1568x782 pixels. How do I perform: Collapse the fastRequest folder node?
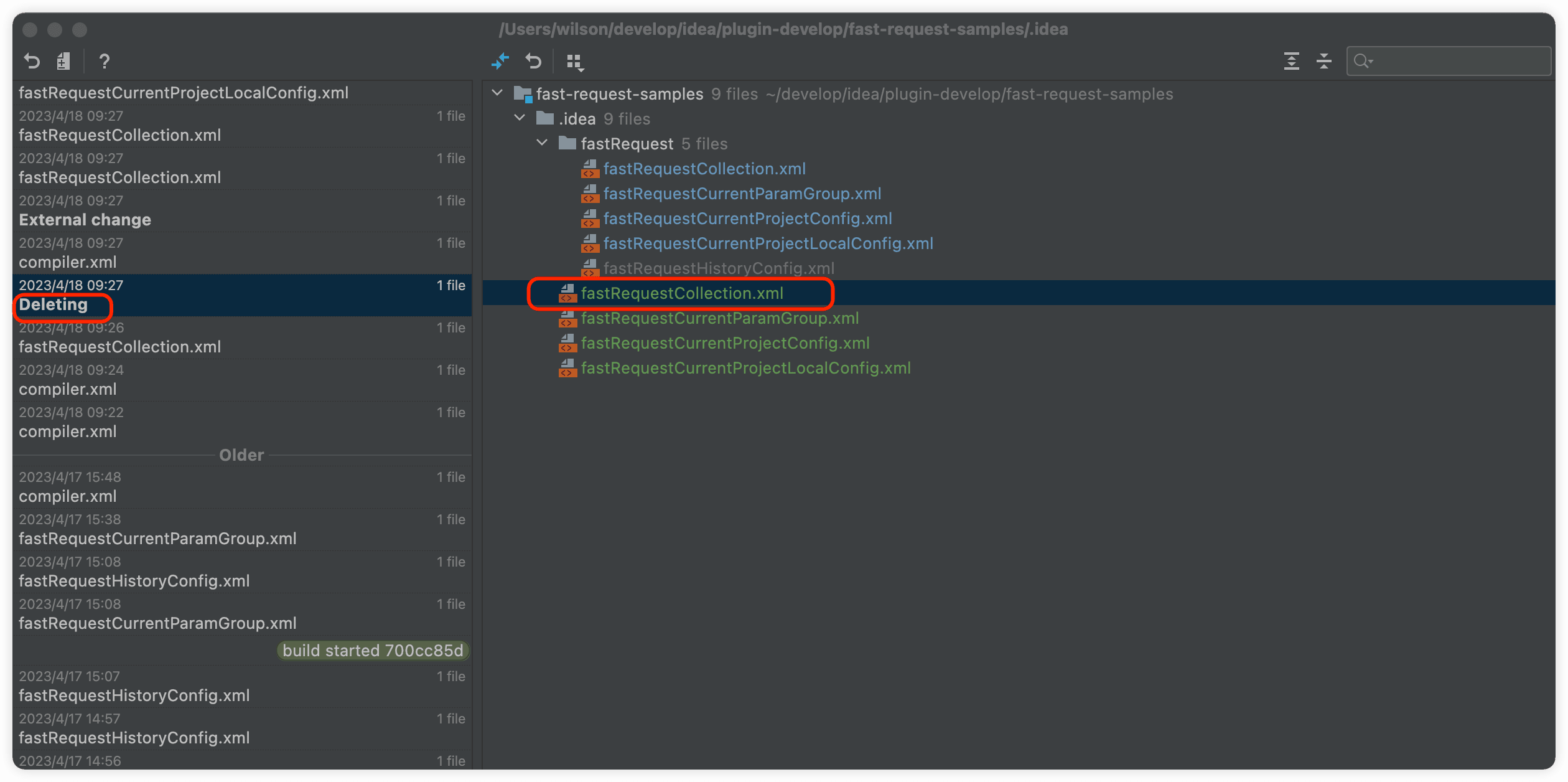542,143
